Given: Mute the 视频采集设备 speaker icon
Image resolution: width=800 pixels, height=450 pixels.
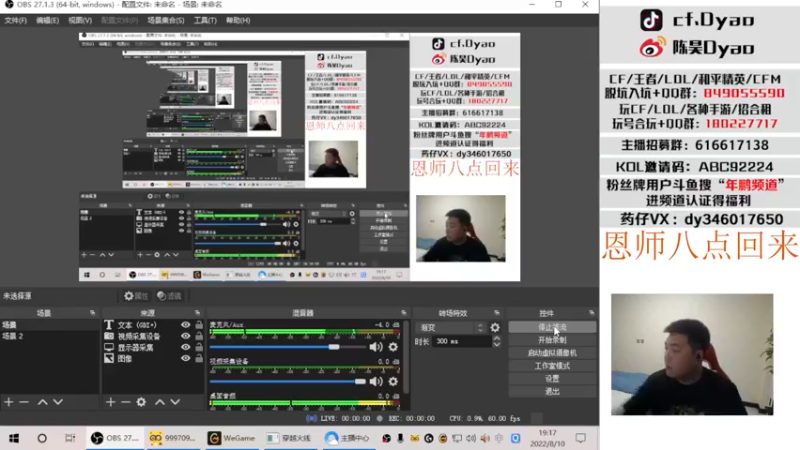Looking at the screenshot, I should [x=376, y=381].
